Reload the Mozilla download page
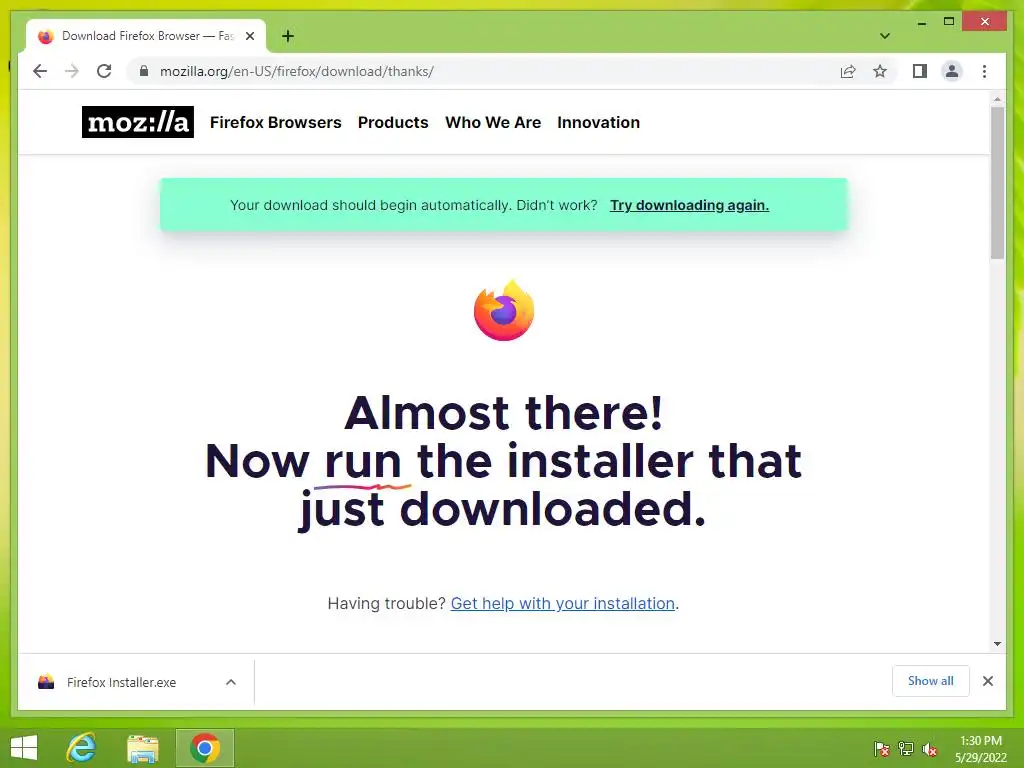The height and width of the screenshot is (768, 1024). coord(104,71)
